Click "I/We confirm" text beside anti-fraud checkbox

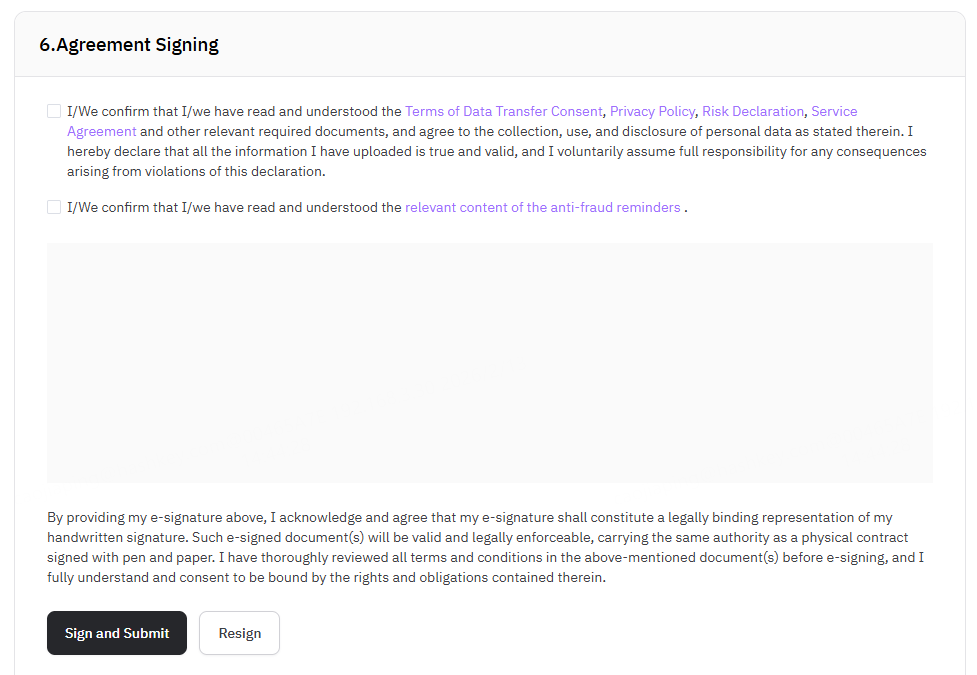[110, 207]
